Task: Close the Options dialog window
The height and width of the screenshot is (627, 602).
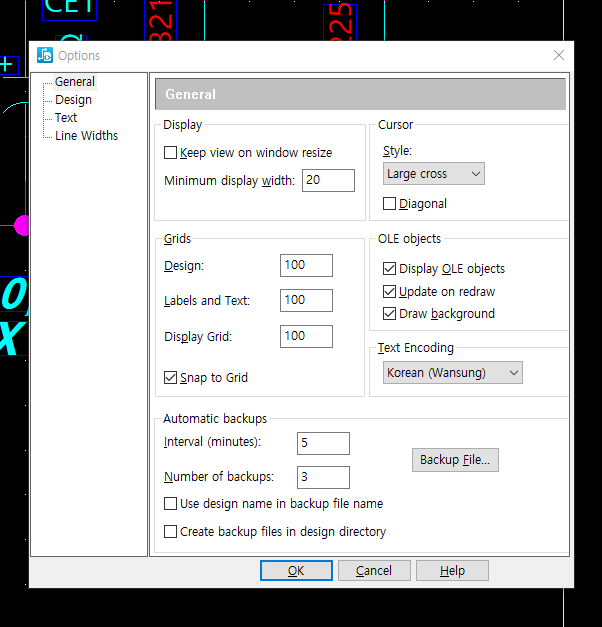Action: (x=558, y=56)
